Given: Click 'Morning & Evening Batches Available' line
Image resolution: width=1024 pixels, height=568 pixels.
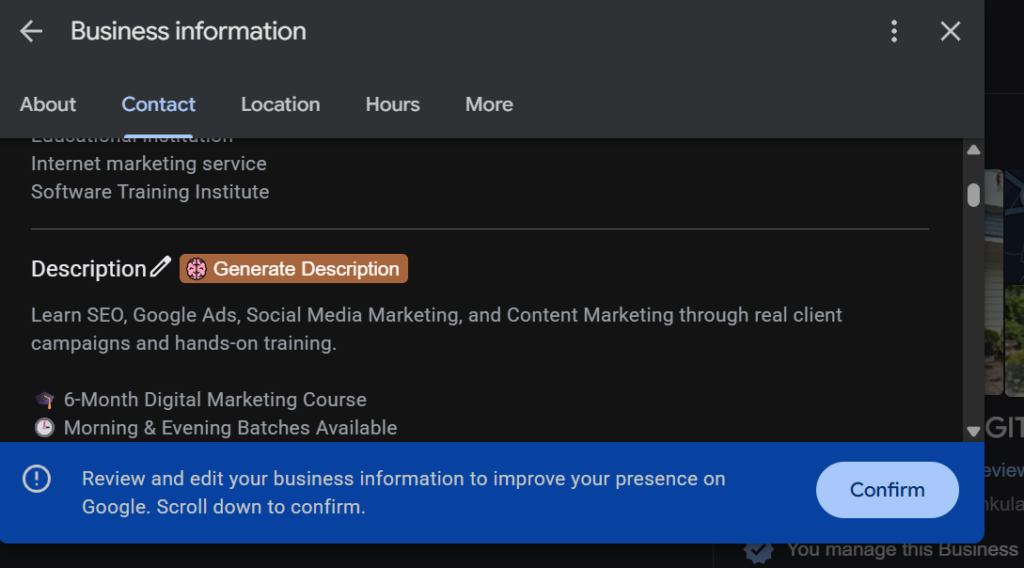Looking at the screenshot, I should pyautogui.click(x=231, y=428).
